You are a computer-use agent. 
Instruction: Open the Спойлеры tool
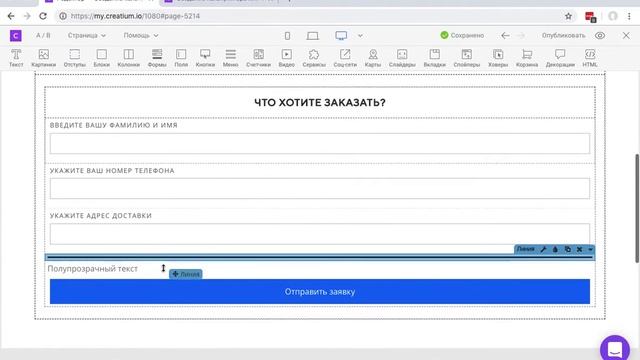(467, 58)
